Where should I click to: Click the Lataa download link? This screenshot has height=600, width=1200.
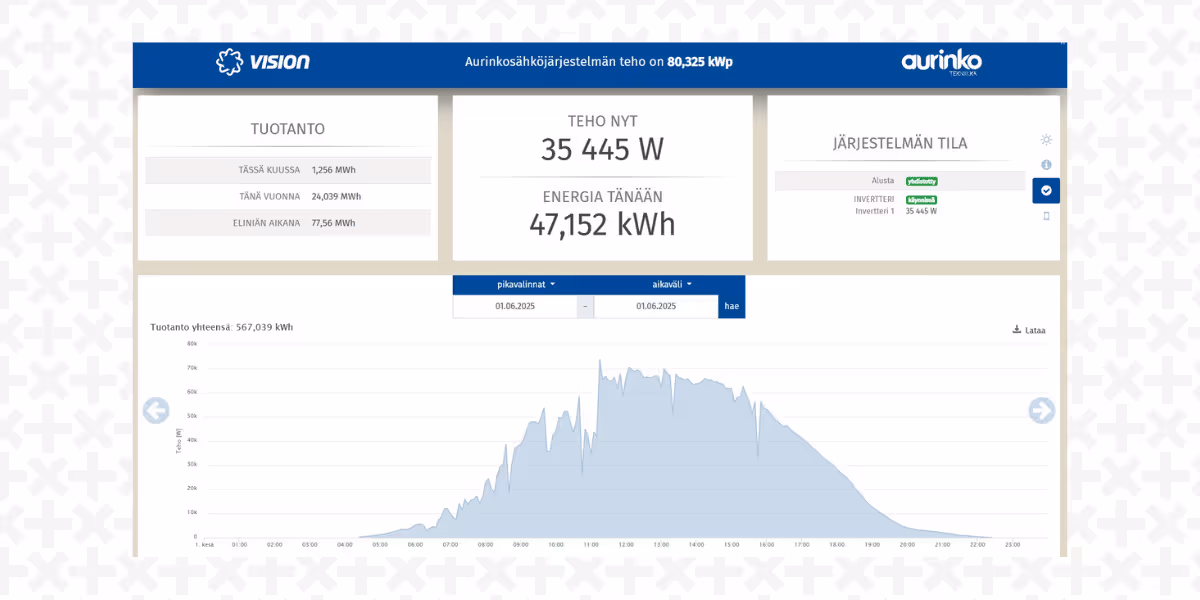point(1033,328)
